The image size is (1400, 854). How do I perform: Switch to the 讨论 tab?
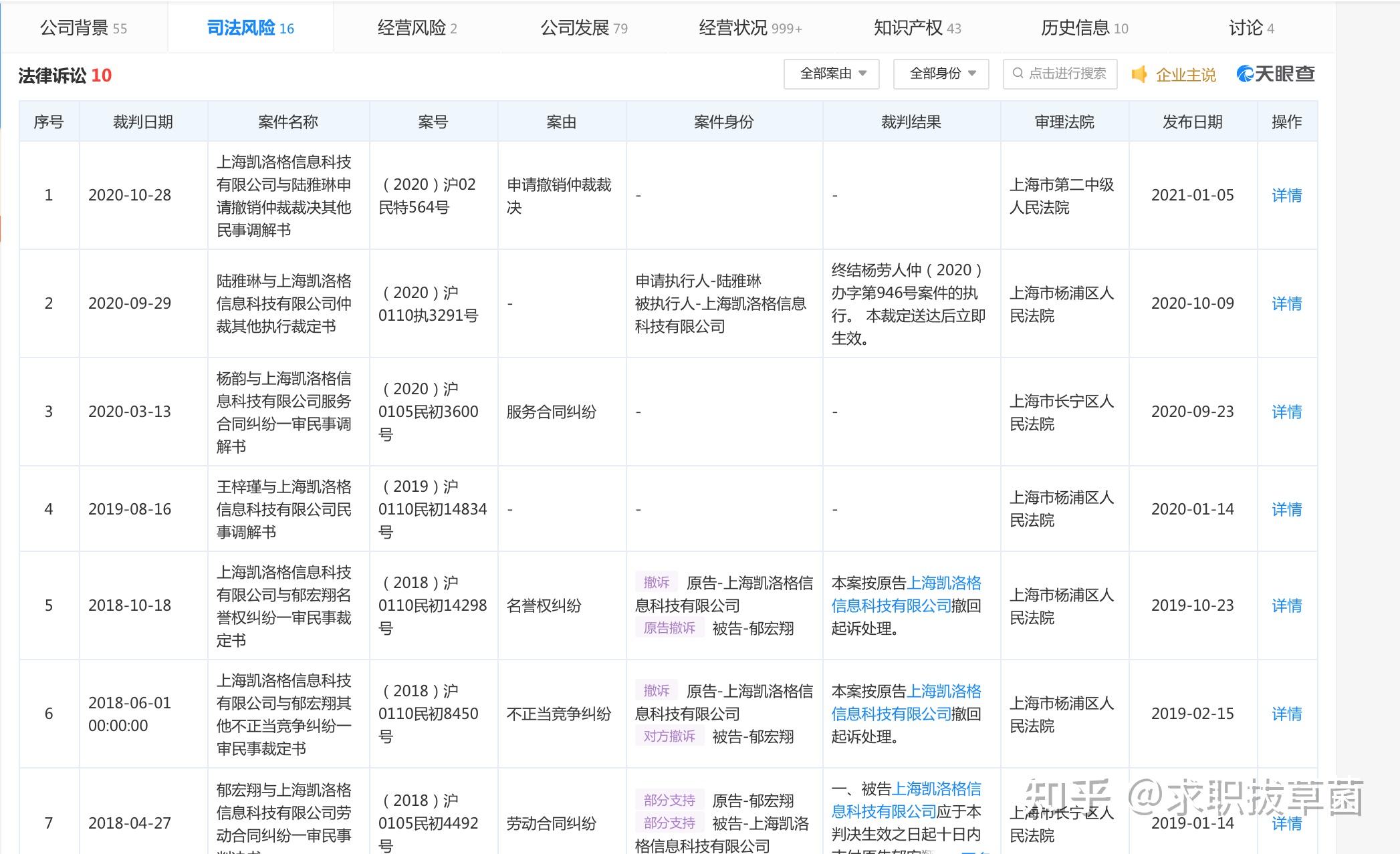point(1252,28)
